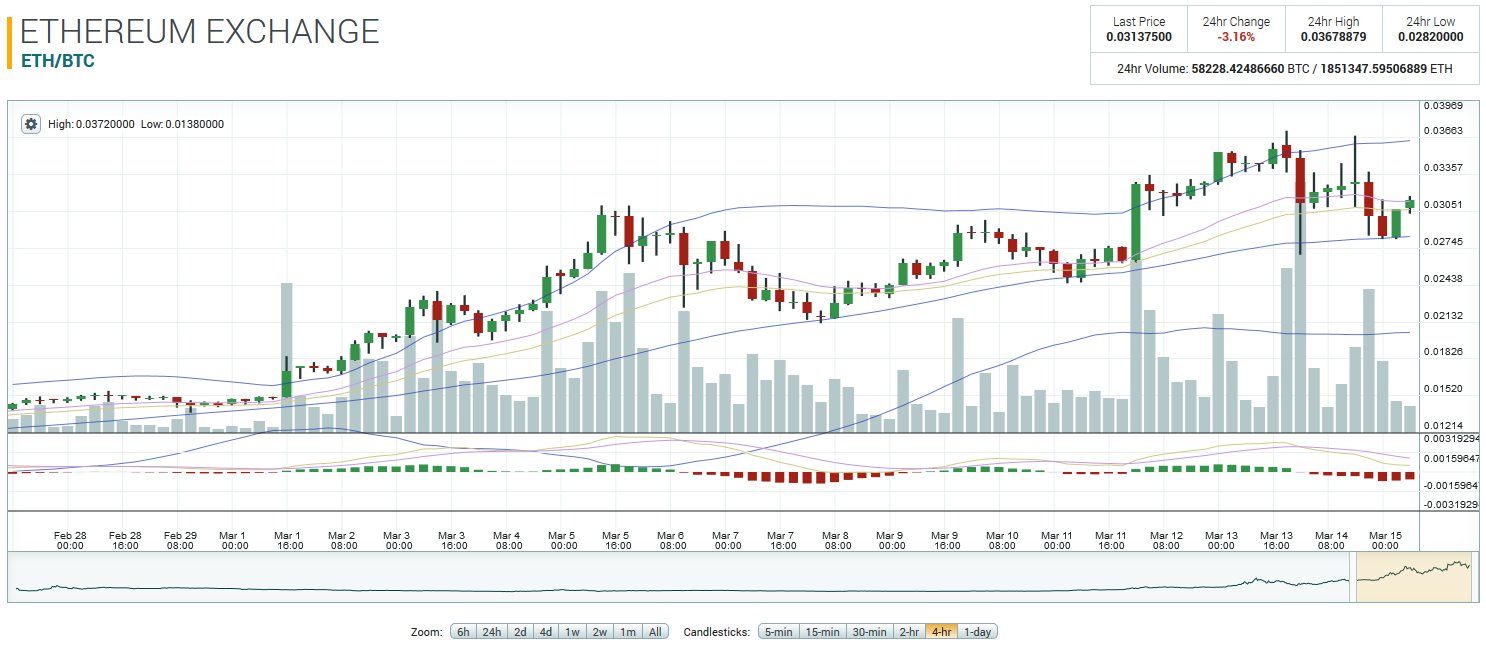Click the 0.01520 price axis label
The height and width of the screenshot is (650, 1486).
coord(1443,388)
